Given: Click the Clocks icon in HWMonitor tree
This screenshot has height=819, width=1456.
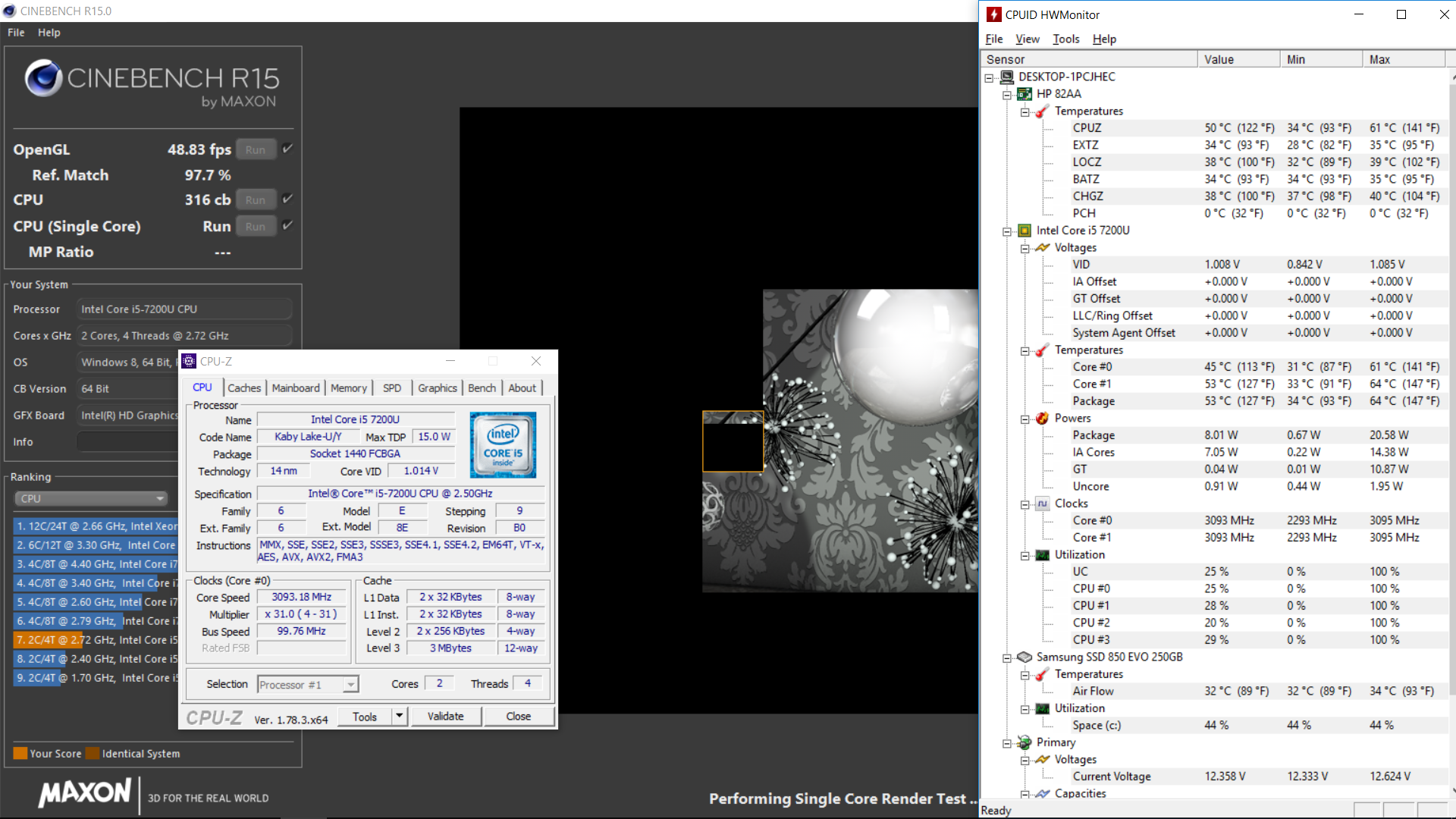Looking at the screenshot, I should pyautogui.click(x=1043, y=504).
